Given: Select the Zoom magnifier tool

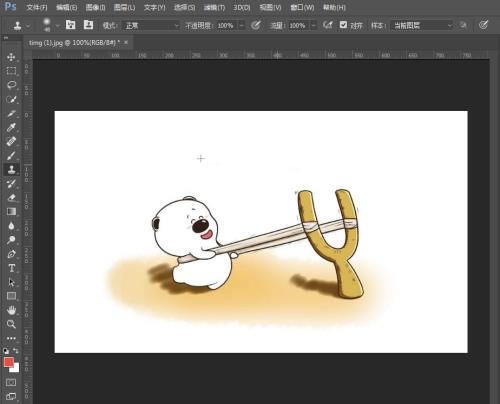Looking at the screenshot, I should (x=11, y=324).
